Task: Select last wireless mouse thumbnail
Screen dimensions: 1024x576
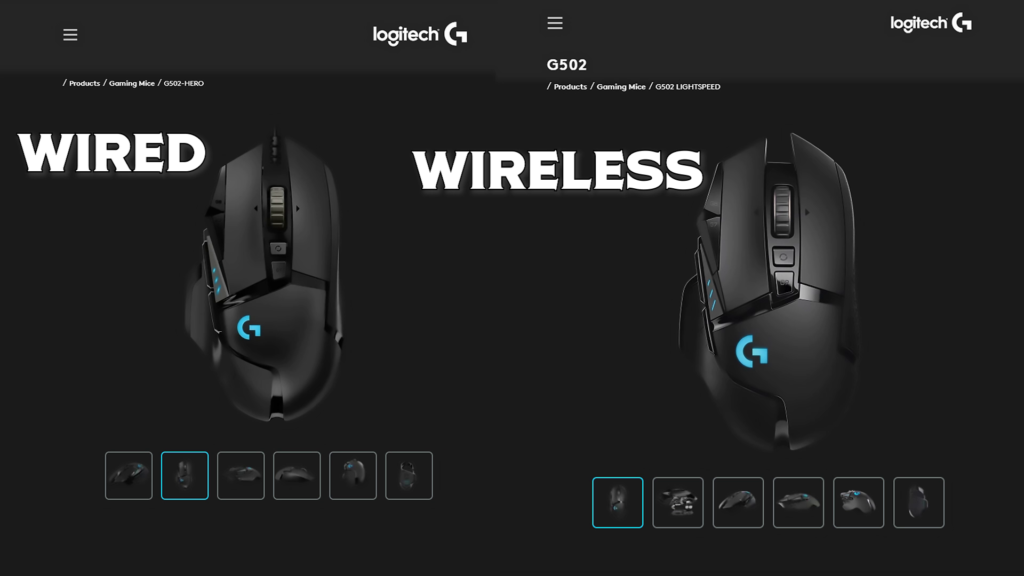Action: click(x=919, y=502)
